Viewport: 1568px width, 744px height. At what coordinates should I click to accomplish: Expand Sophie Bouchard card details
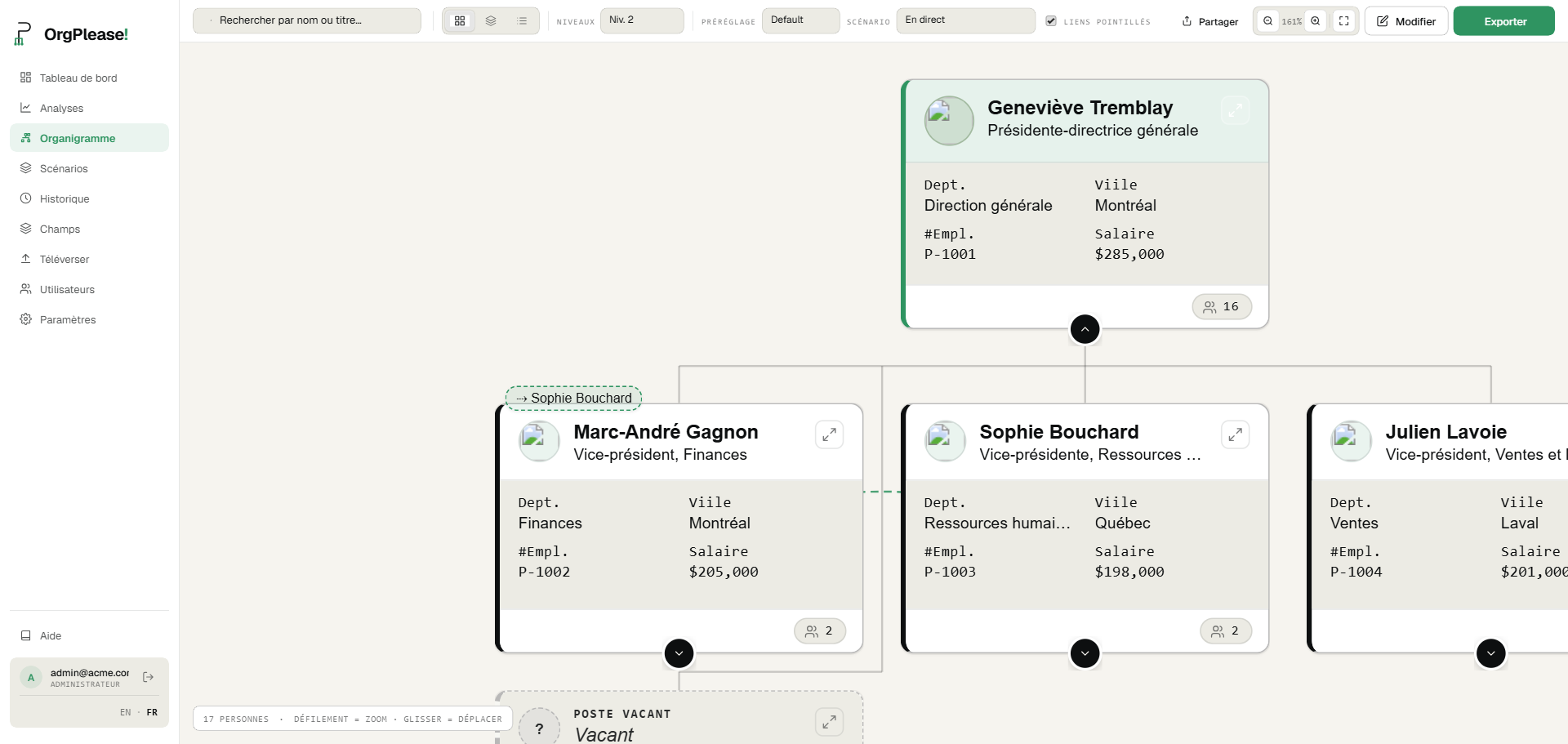[1235, 434]
